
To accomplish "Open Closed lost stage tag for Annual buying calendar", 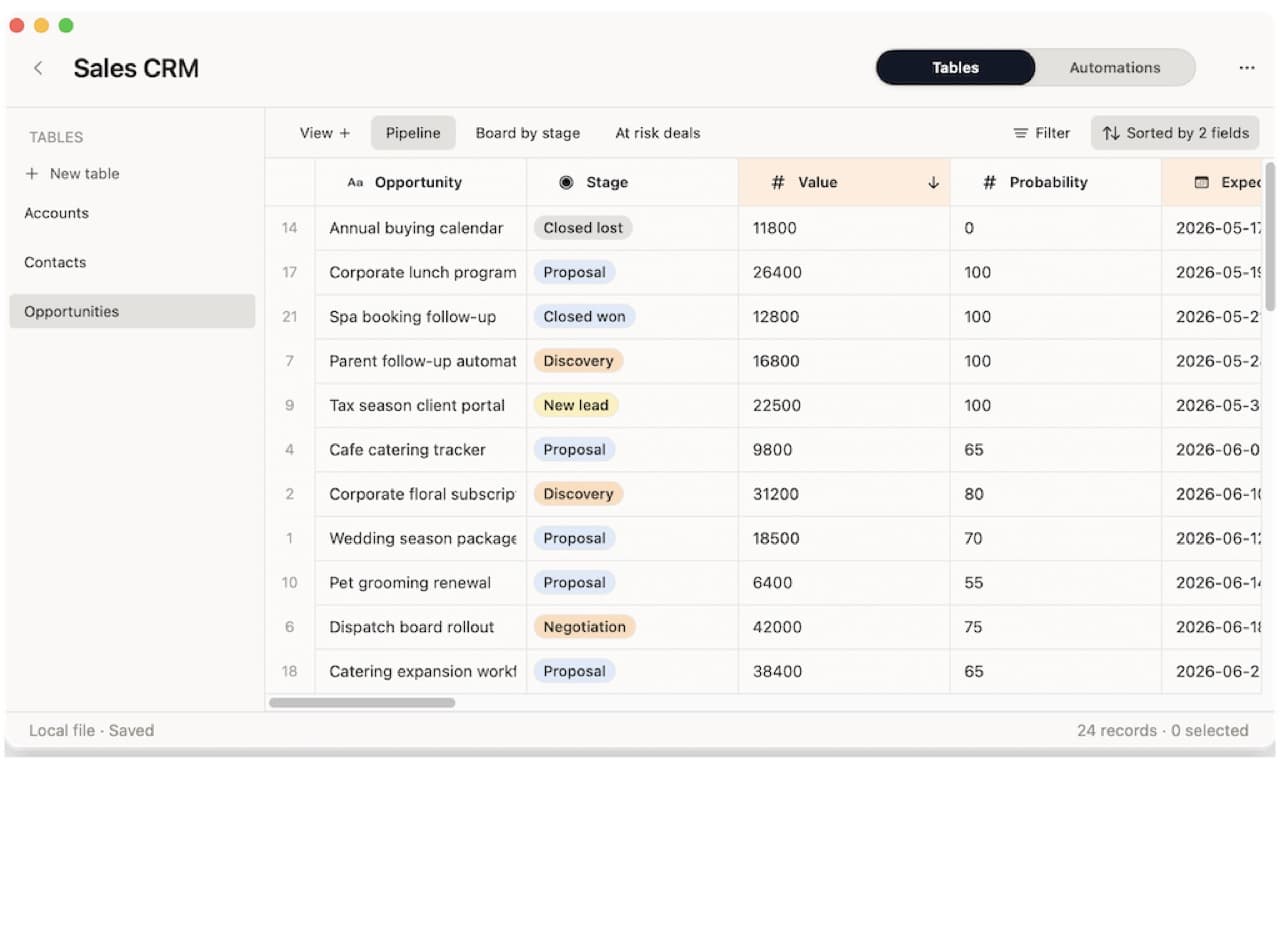I will pyautogui.click(x=583, y=228).
